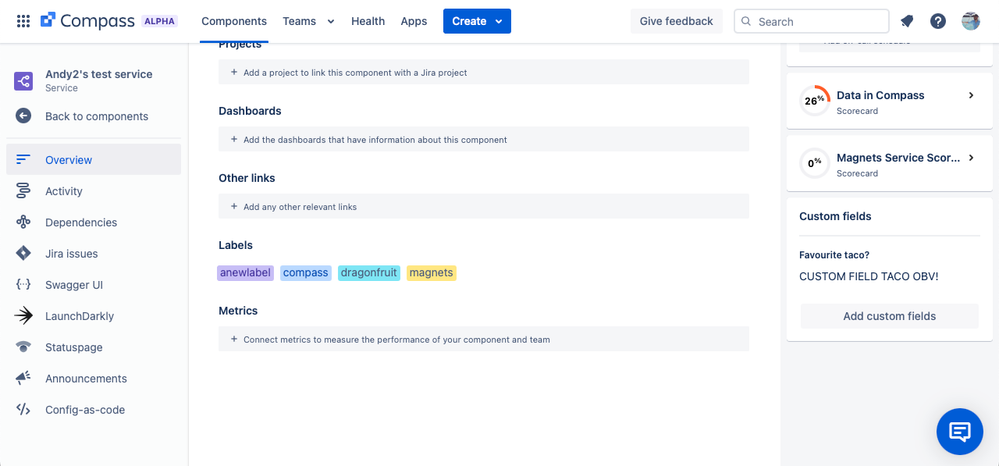
Task: Connect metrics to measure performance
Action: 484,339
